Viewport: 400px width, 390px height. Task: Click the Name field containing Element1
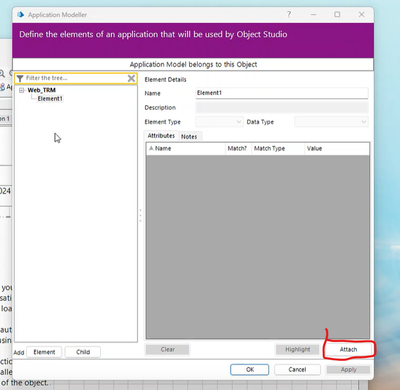pos(282,93)
